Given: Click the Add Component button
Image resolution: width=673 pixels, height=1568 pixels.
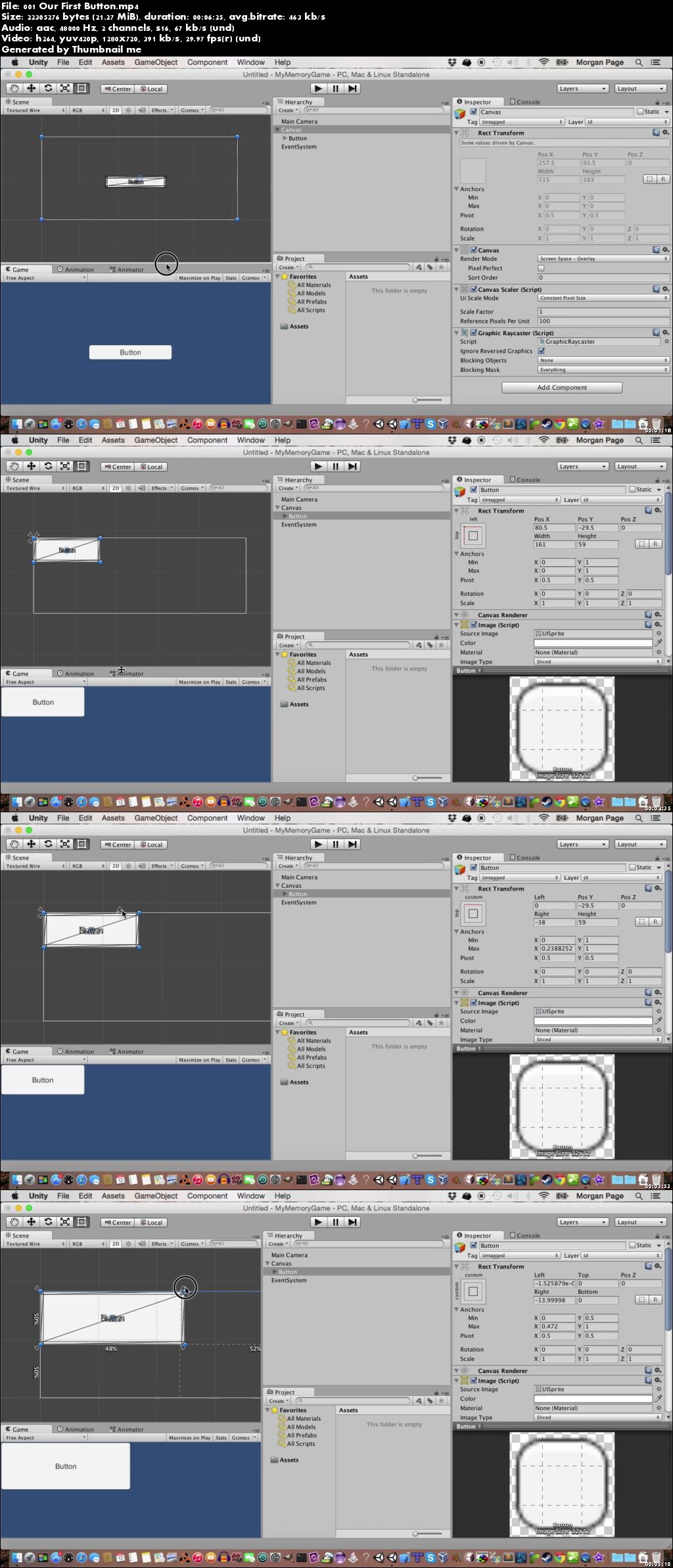Looking at the screenshot, I should [x=562, y=388].
